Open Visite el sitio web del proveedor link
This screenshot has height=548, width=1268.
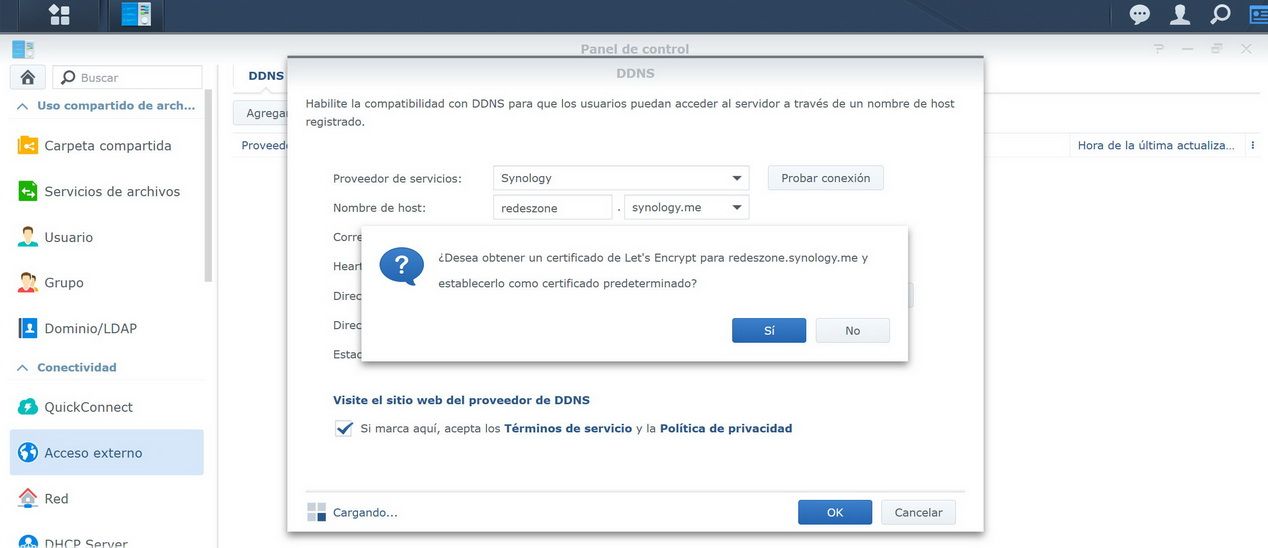click(461, 400)
